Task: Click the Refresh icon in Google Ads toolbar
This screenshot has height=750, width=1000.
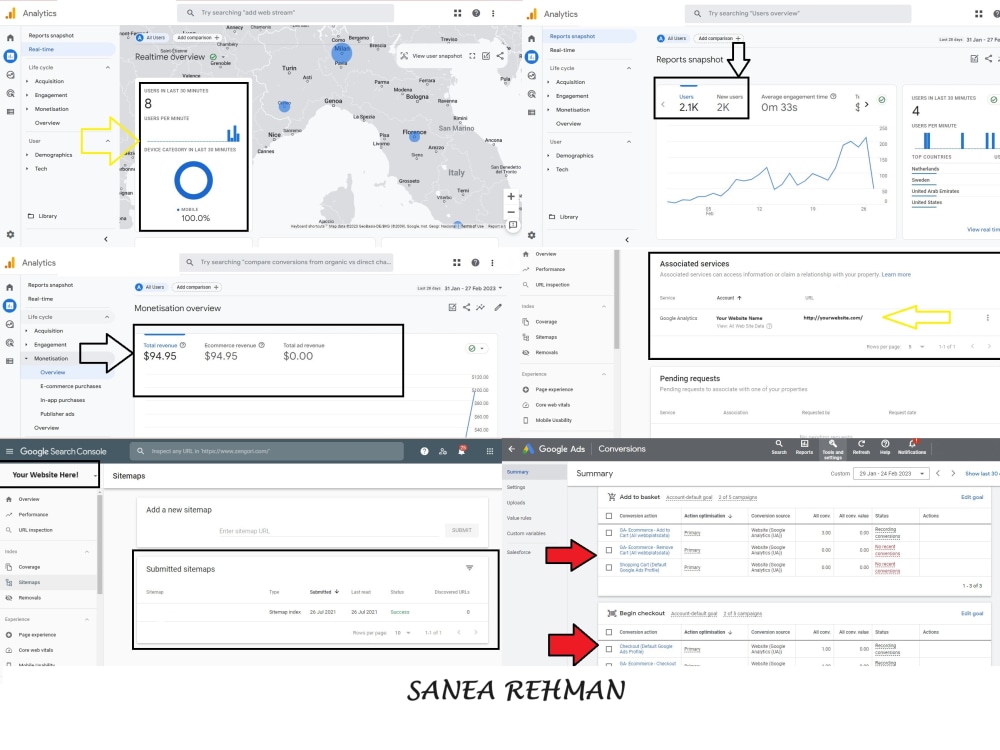Action: point(860,450)
